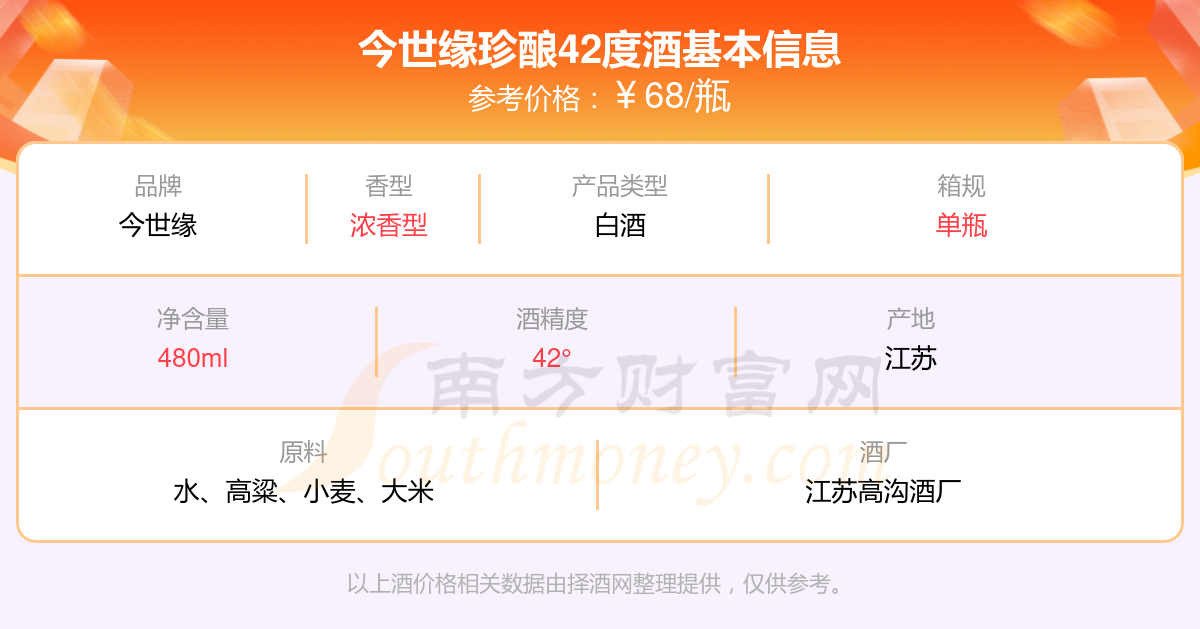This screenshot has height=629, width=1200.
Task: Click the 白酒 product type value
Action: (x=620, y=225)
